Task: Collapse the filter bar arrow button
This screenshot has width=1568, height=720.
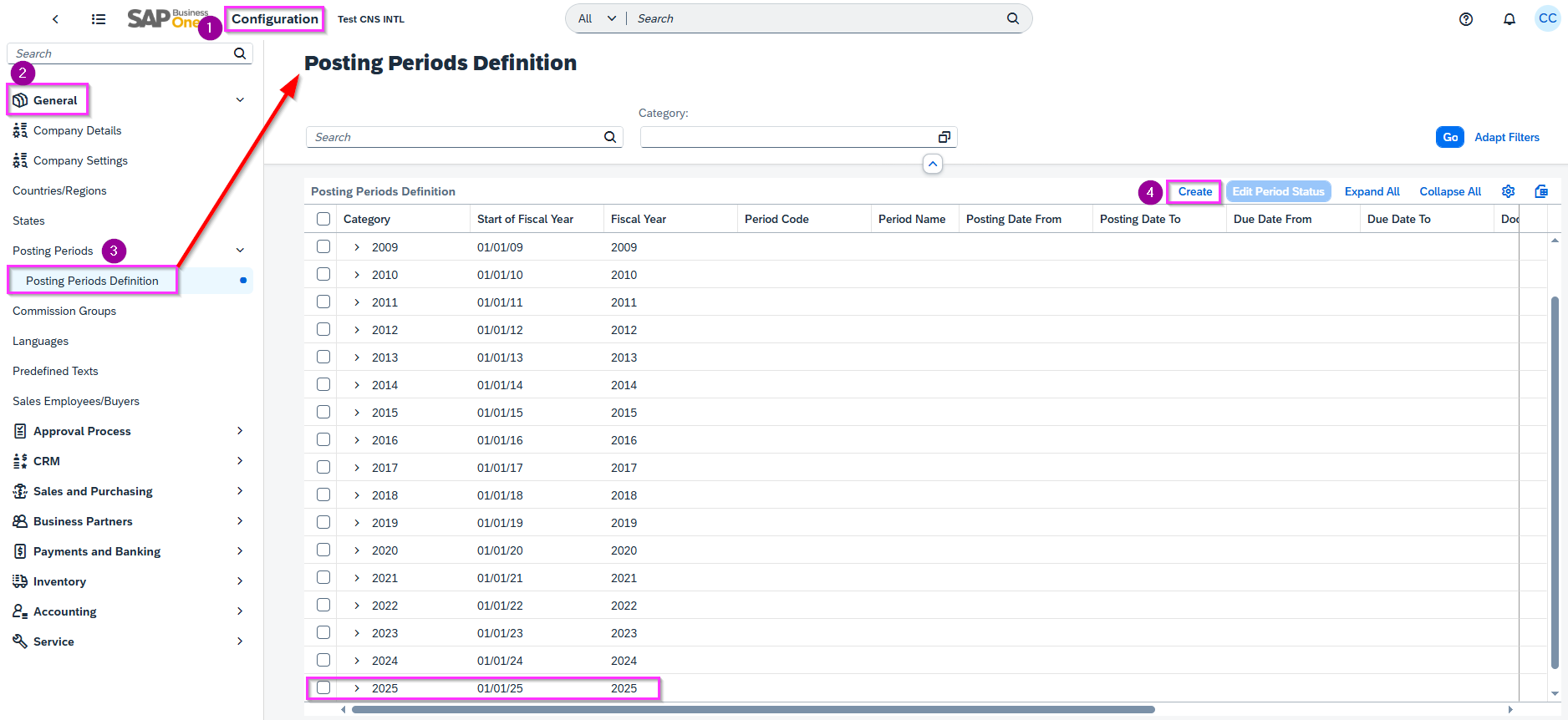Action: pyautogui.click(x=933, y=164)
